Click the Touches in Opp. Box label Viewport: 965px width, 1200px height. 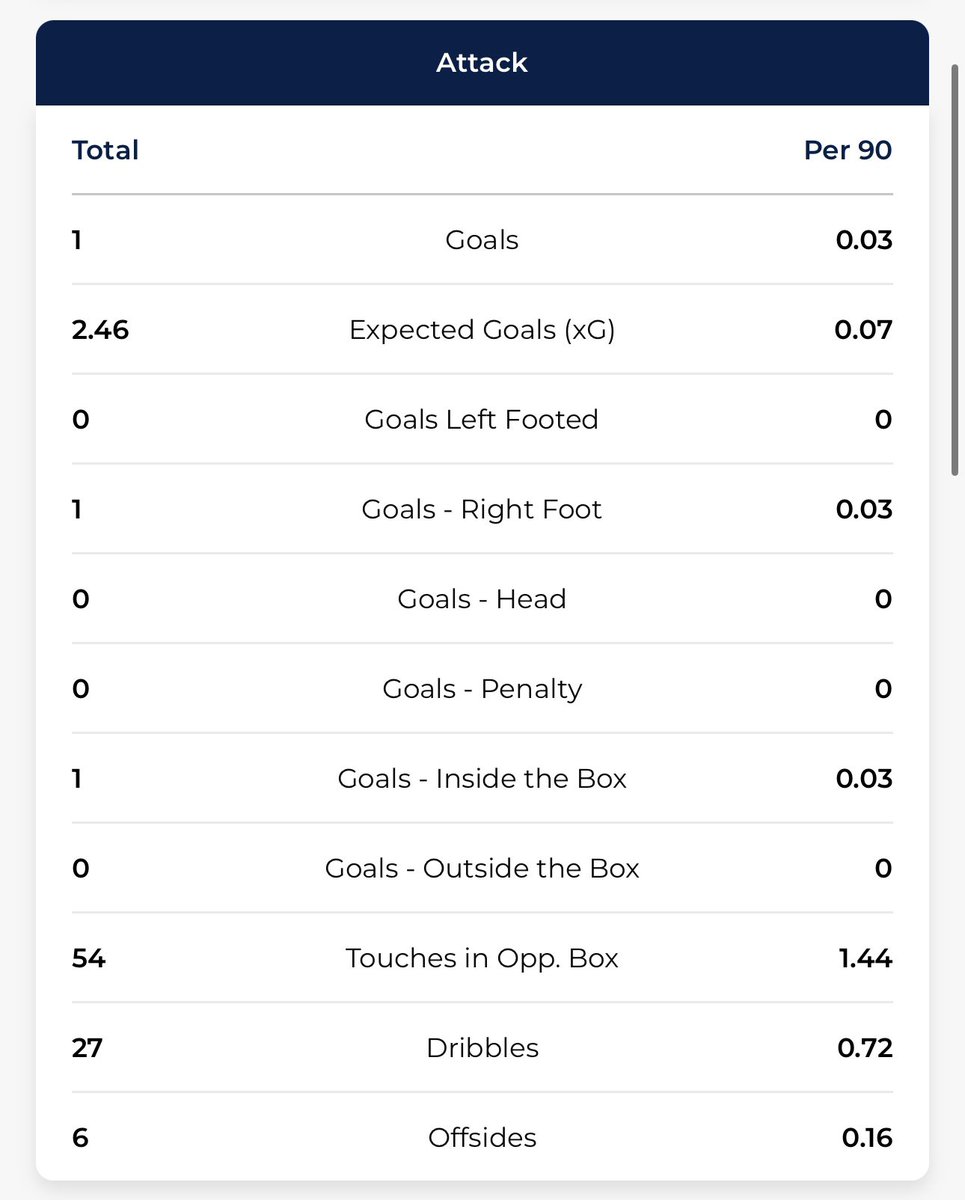point(482,958)
